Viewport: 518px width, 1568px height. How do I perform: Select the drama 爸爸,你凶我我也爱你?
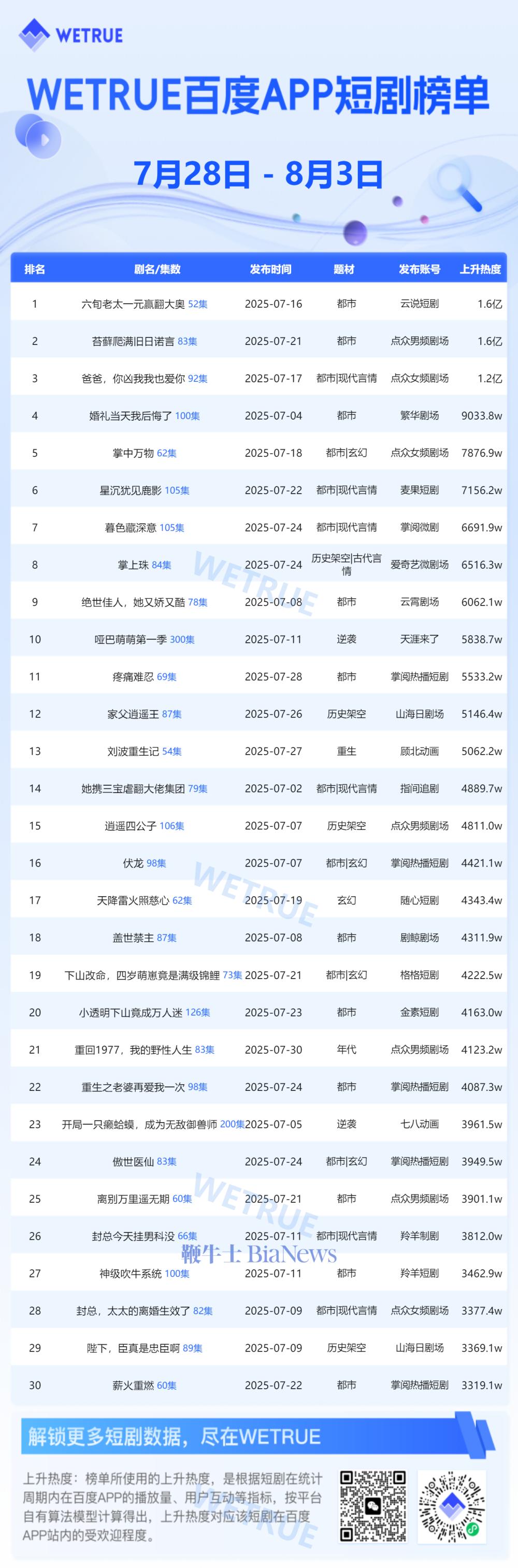133,379
